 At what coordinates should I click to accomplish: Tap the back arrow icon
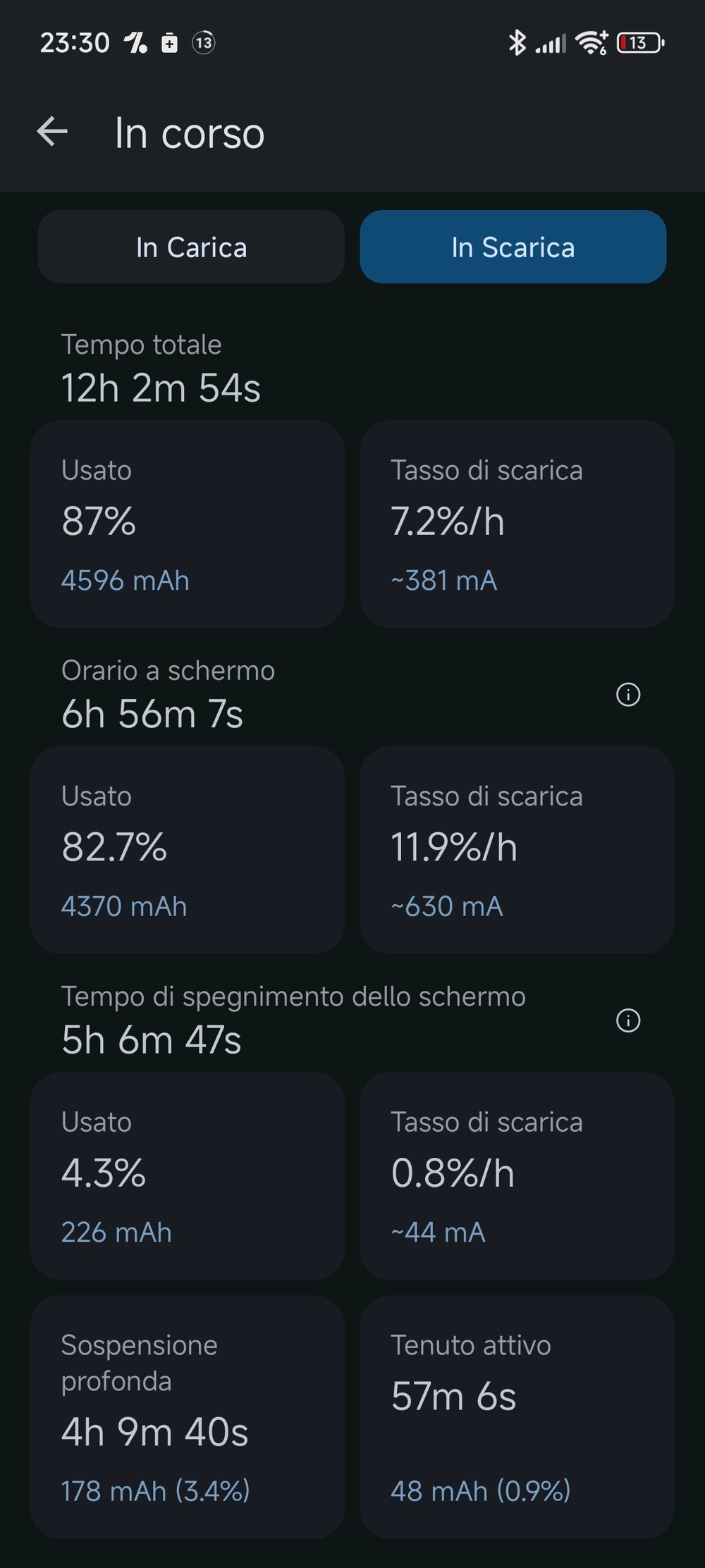(52, 132)
